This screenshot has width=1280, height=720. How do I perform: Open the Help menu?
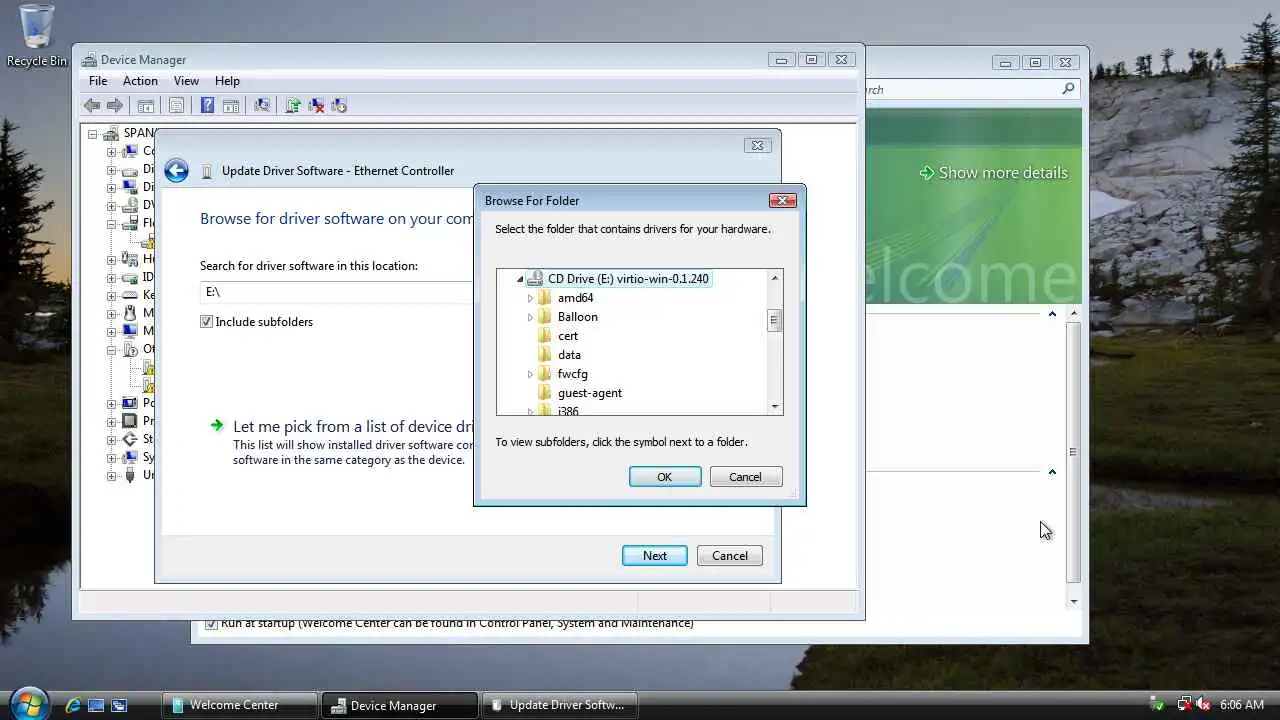(x=227, y=81)
